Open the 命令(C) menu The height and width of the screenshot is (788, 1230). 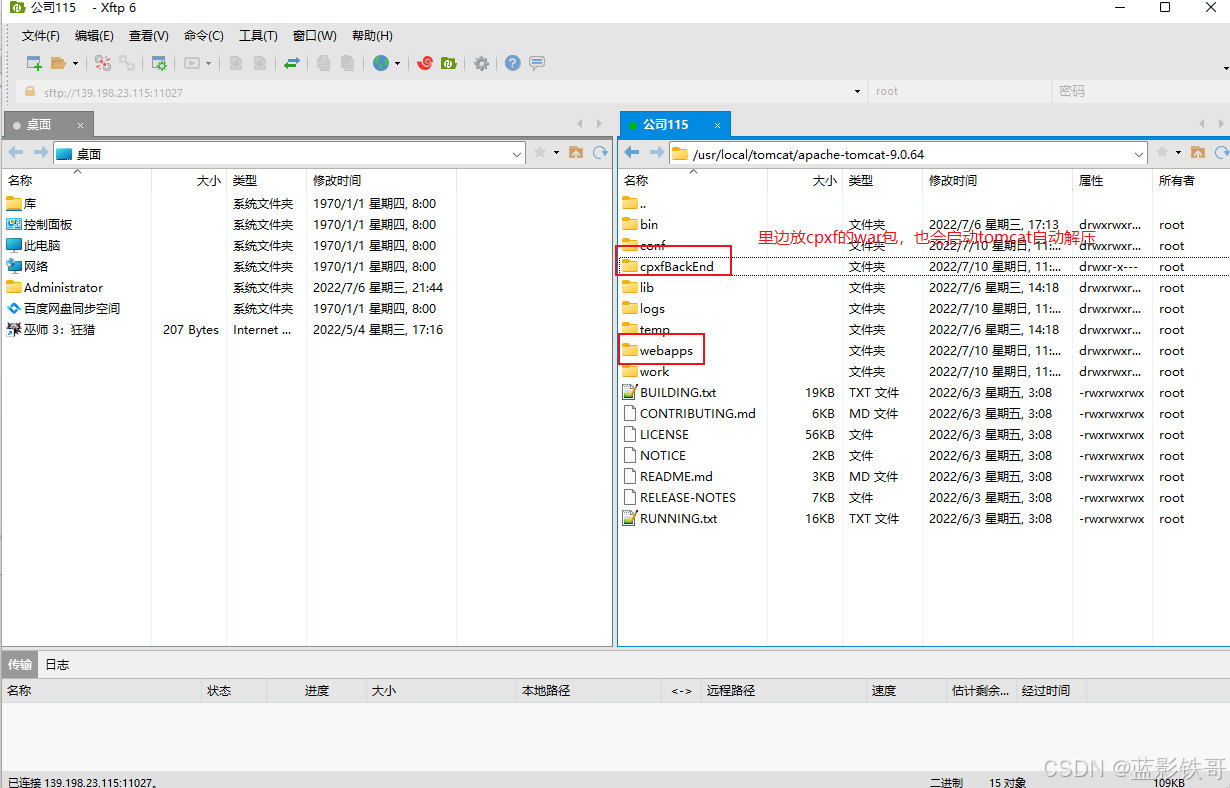tap(203, 36)
